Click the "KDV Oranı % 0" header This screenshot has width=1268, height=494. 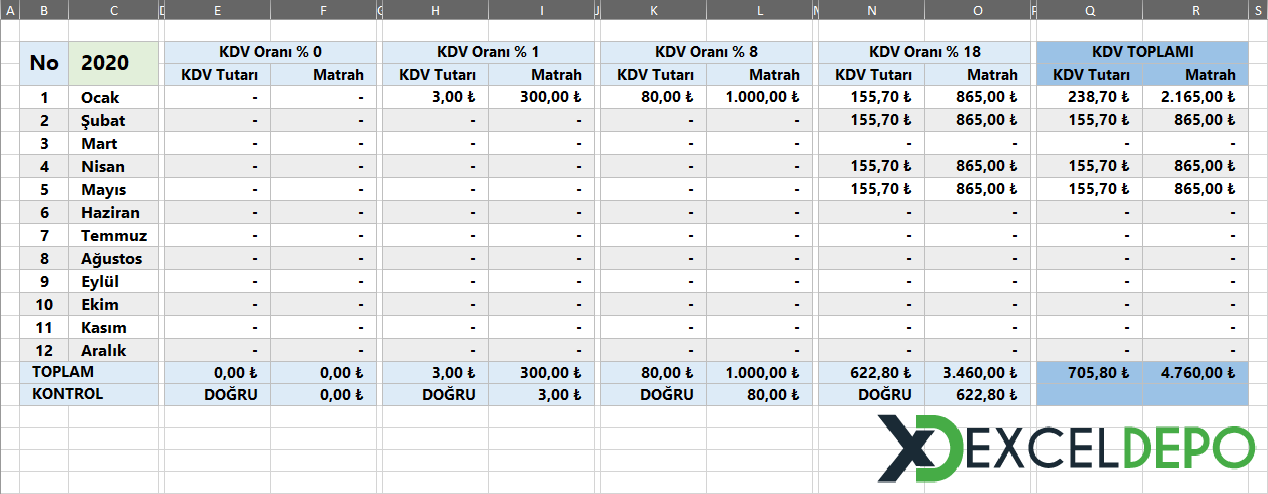click(270, 52)
